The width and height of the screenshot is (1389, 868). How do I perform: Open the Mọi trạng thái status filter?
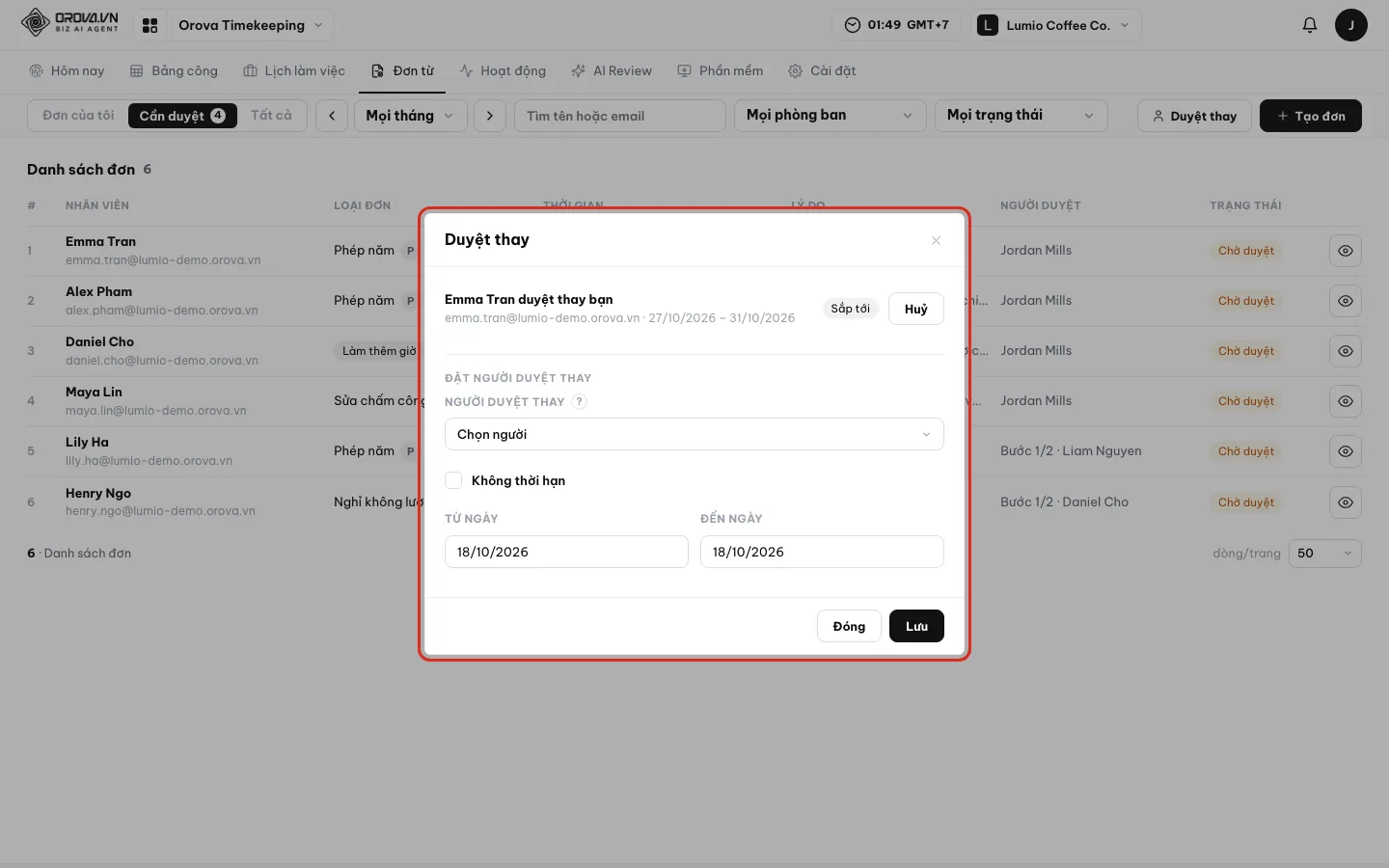pyautogui.click(x=1021, y=116)
